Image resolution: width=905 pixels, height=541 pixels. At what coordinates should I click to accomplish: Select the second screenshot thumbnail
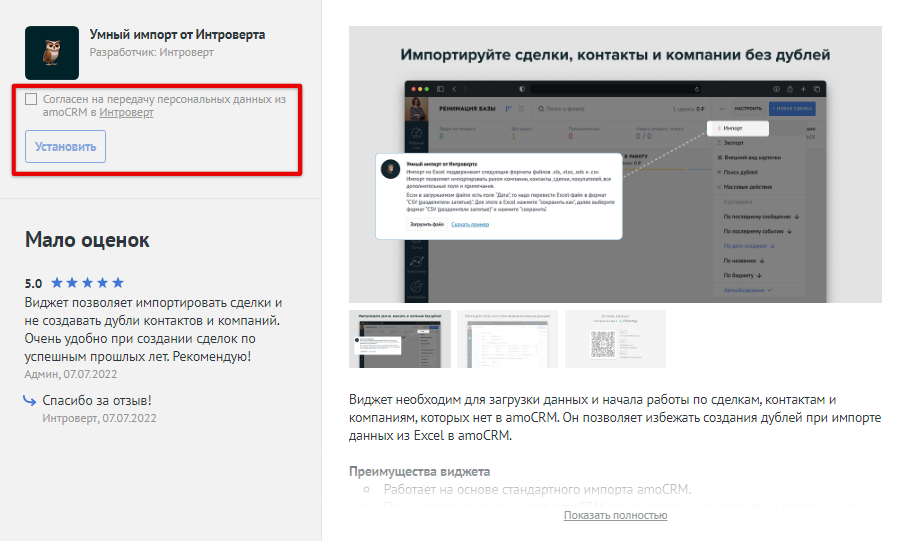(x=507, y=339)
